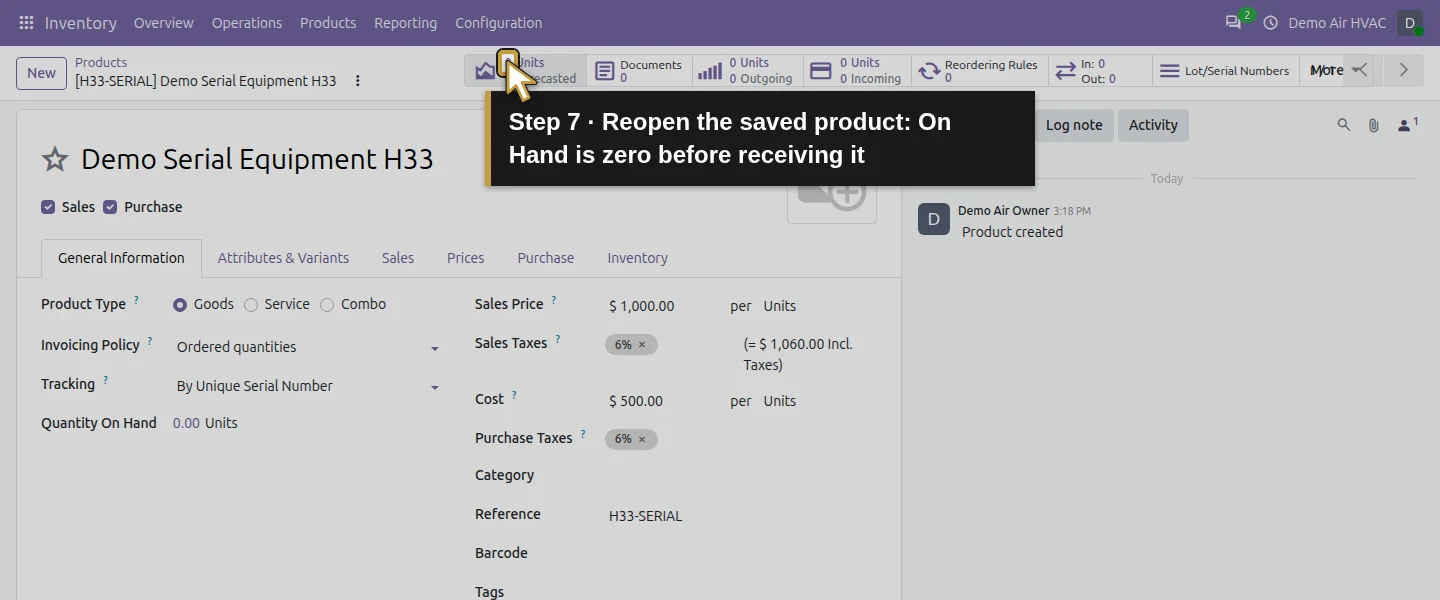
Task: Open the Reporting menu
Action: coord(405,22)
